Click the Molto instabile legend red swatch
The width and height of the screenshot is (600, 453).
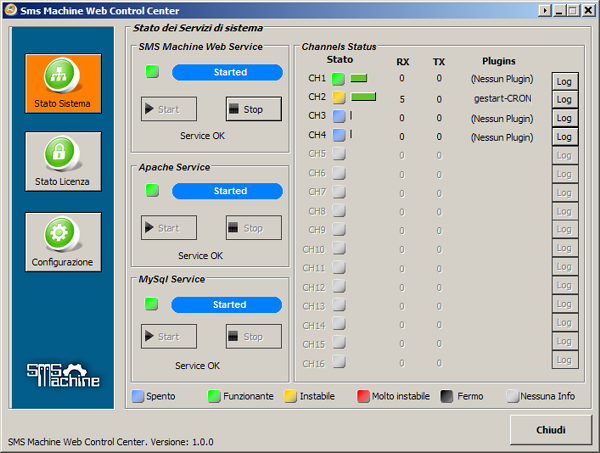coord(363,396)
